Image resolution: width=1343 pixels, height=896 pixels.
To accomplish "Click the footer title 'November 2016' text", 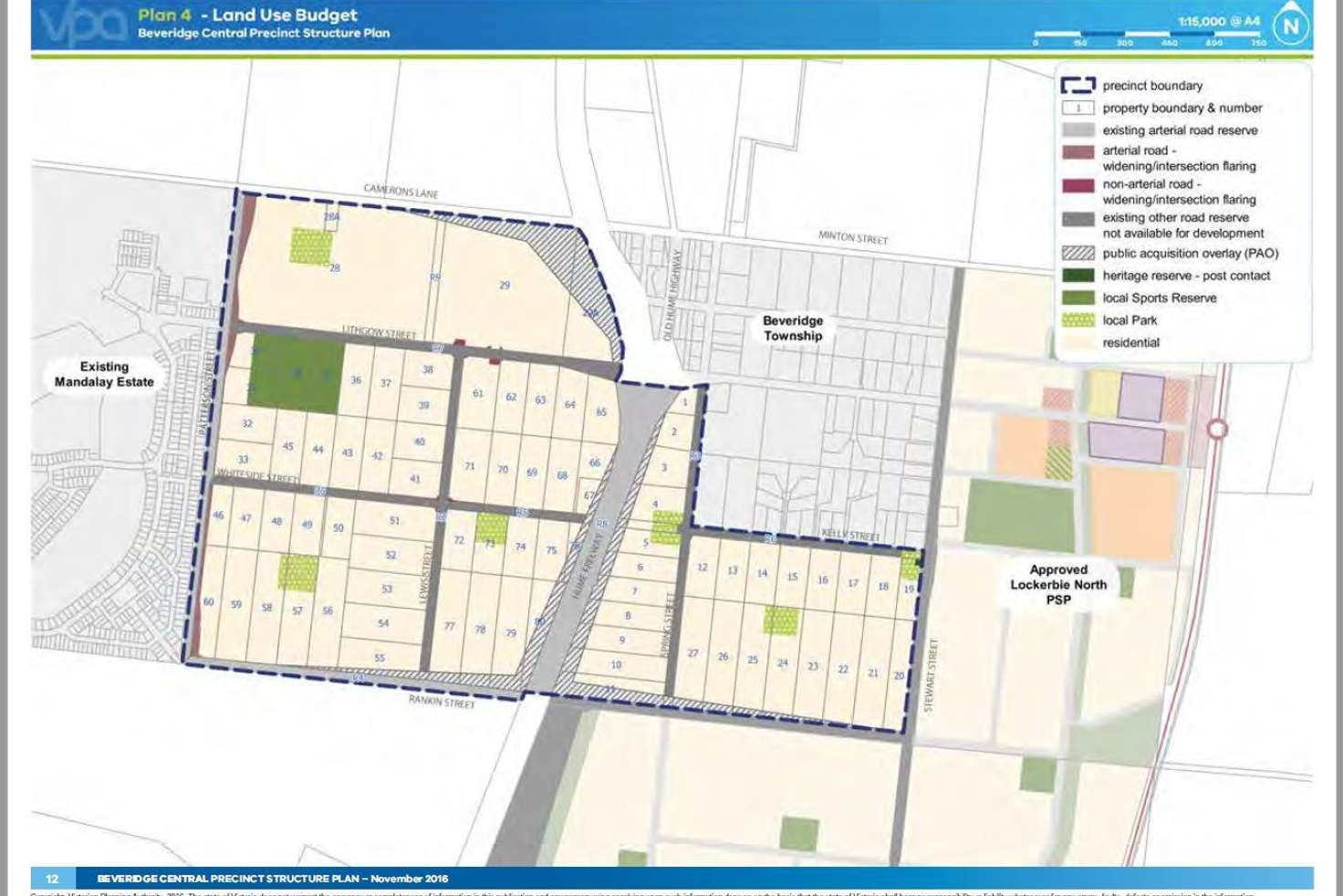I will click(x=409, y=879).
